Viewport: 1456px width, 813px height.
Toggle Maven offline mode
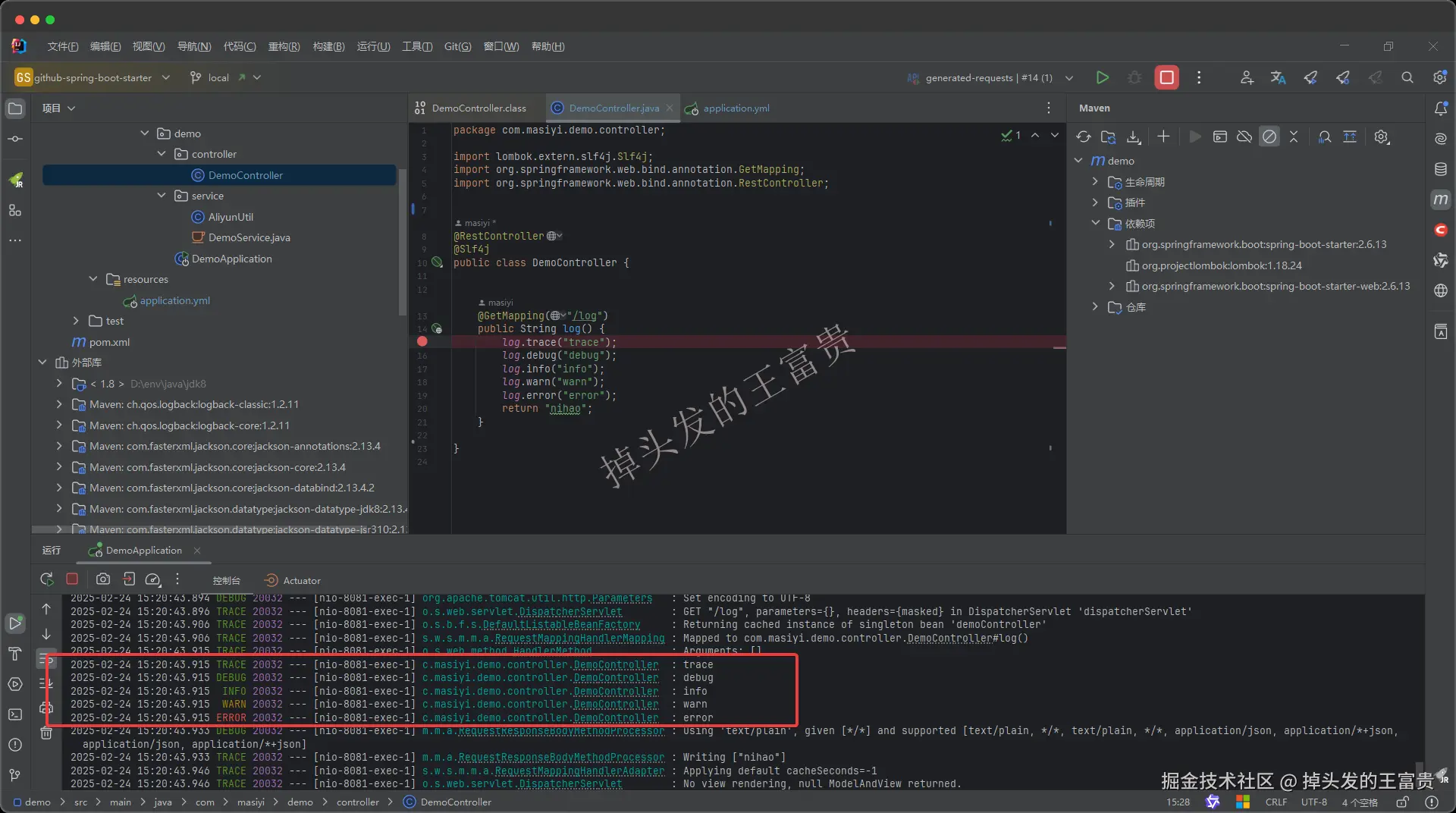click(1244, 137)
